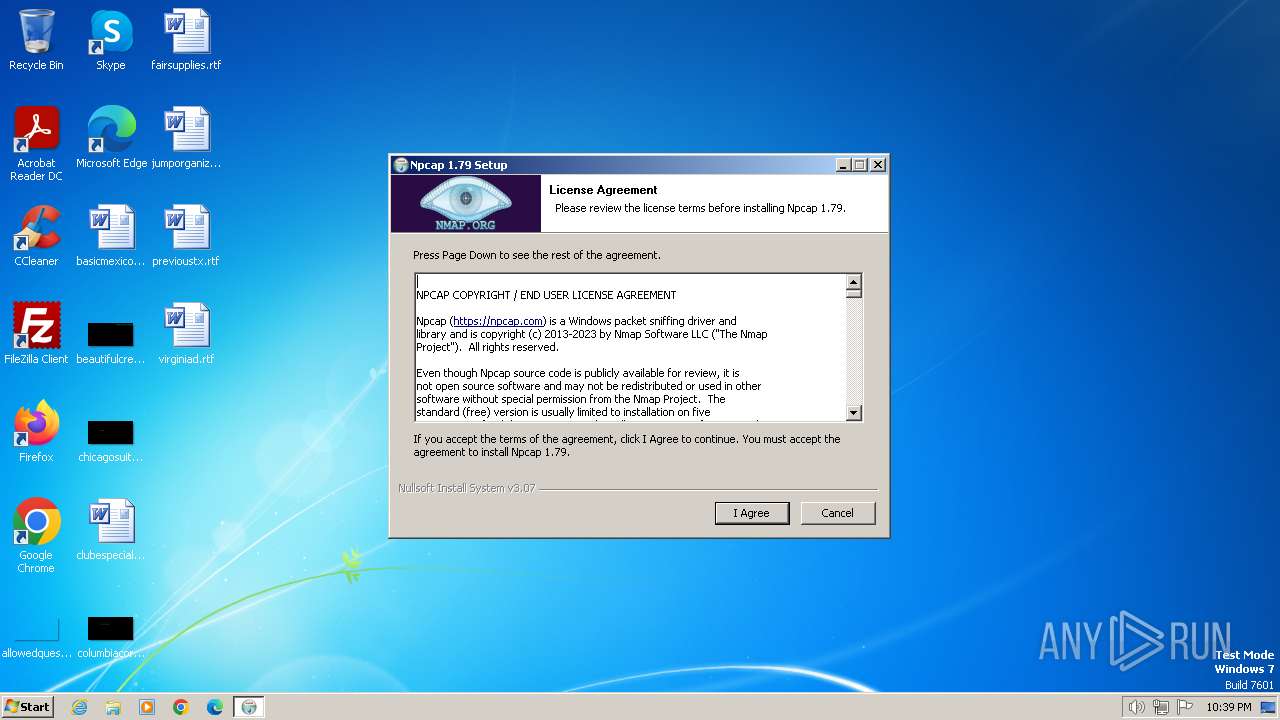1280x720 pixels.
Task: Select the Google Chrome desktop shortcut
Action: (36, 536)
